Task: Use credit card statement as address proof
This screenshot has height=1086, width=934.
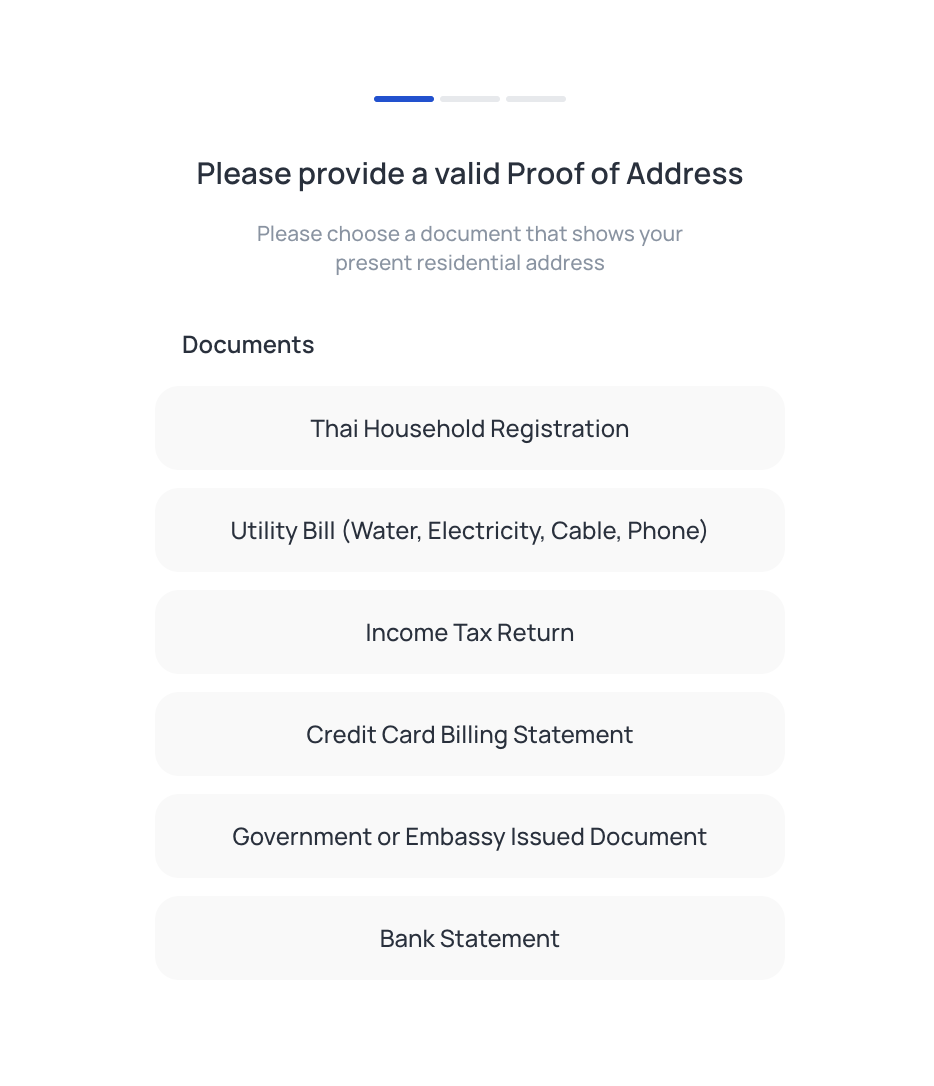Action: pos(469,734)
